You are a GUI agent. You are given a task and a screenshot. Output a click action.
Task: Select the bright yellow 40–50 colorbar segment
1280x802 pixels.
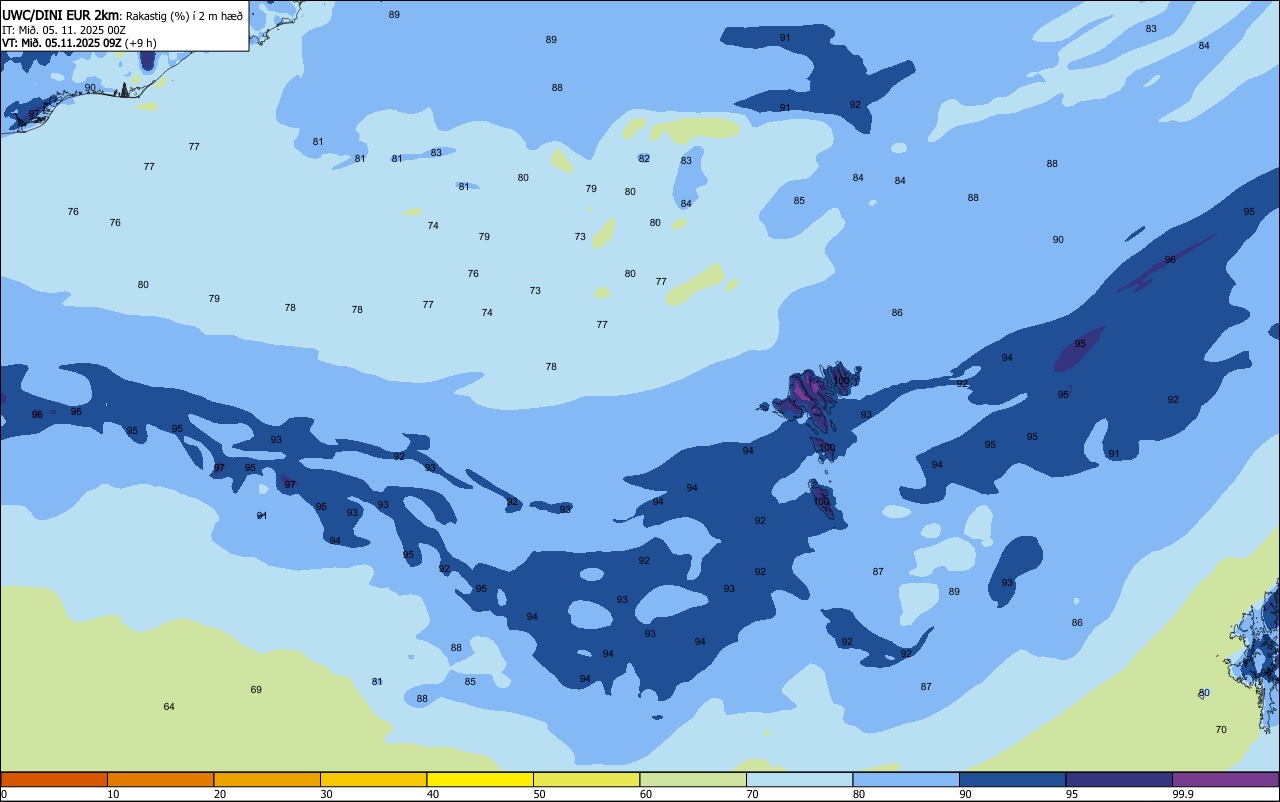click(480, 779)
